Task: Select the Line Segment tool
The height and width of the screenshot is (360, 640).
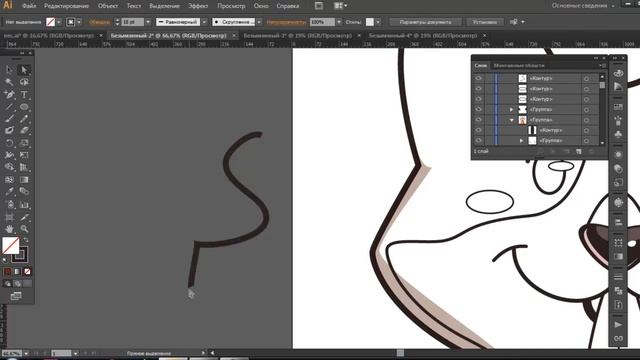Action: tap(9, 107)
